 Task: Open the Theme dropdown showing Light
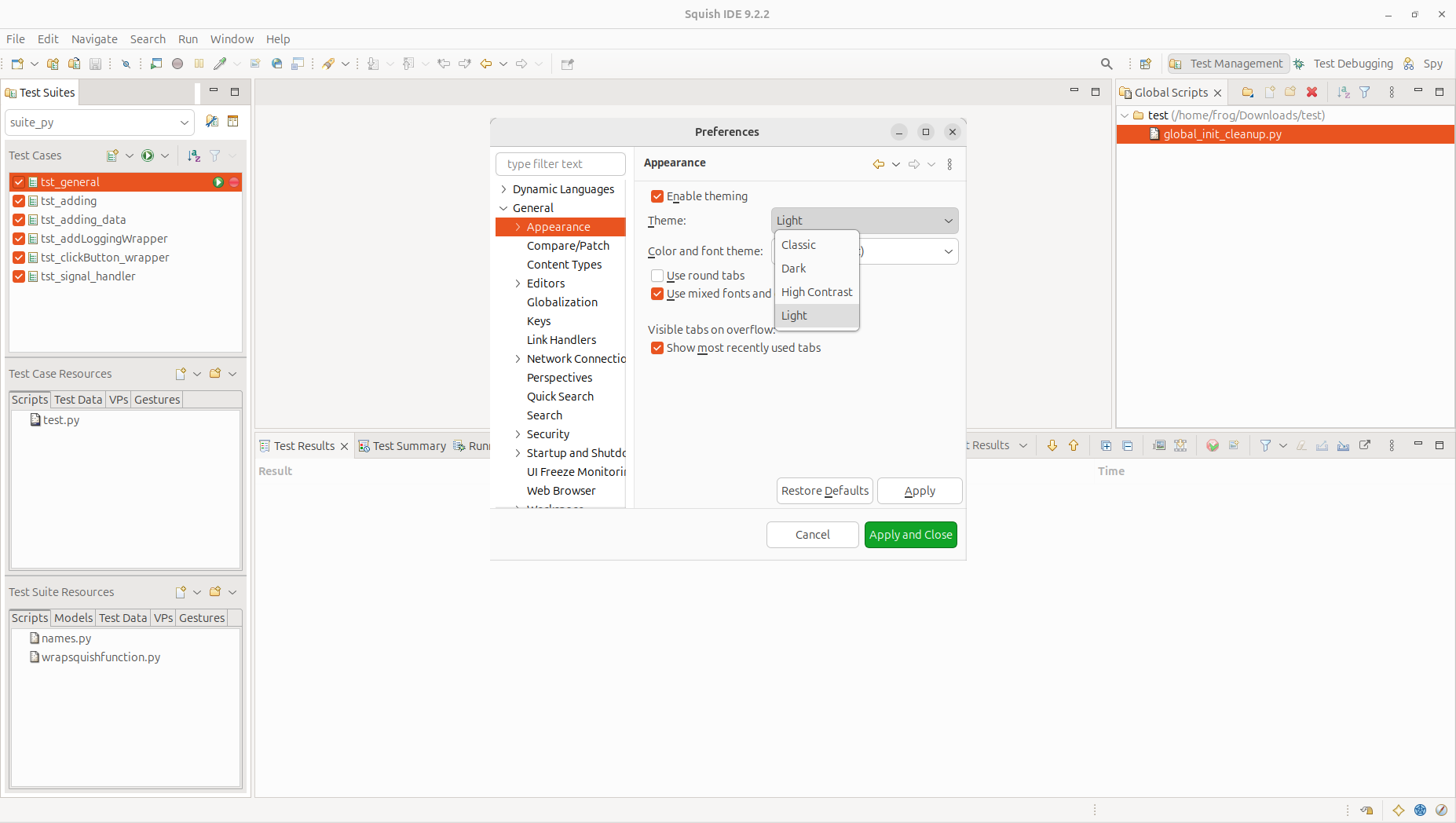[865, 221]
